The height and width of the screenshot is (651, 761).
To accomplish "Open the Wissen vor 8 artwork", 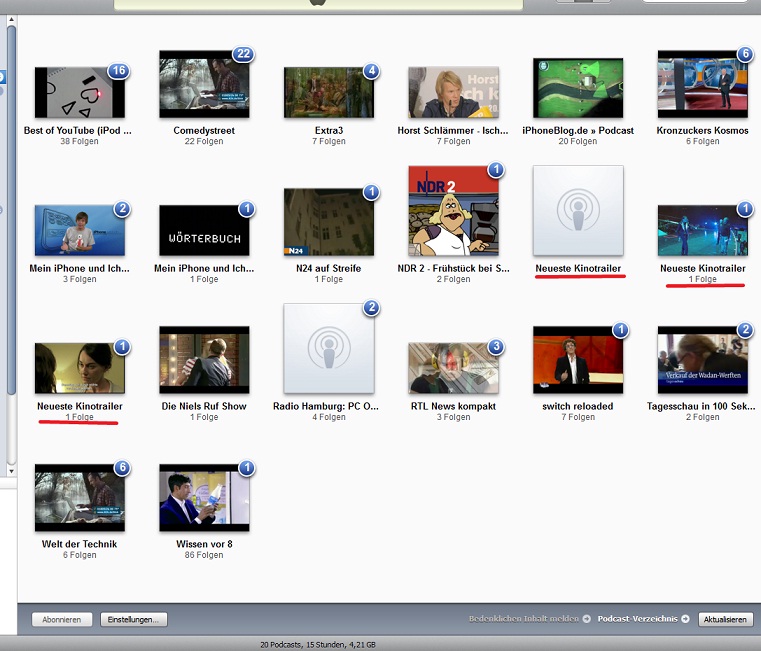I will (204, 498).
